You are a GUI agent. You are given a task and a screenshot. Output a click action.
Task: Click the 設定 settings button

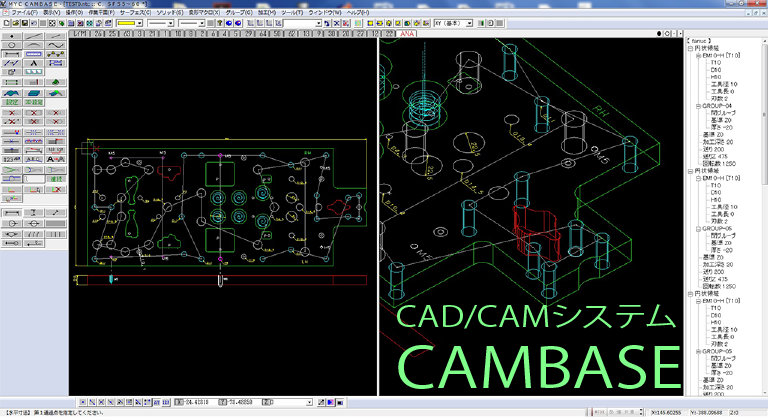click(x=12, y=102)
